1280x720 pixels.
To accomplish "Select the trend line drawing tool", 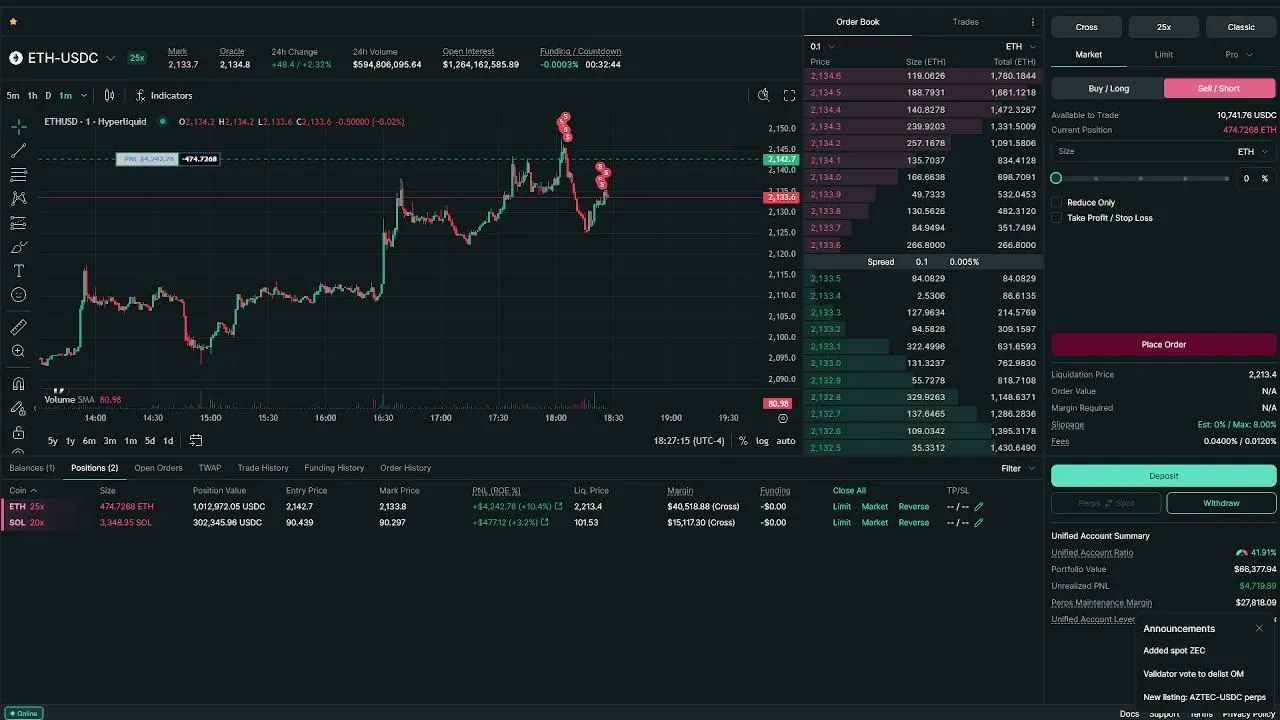I will click(x=18, y=151).
